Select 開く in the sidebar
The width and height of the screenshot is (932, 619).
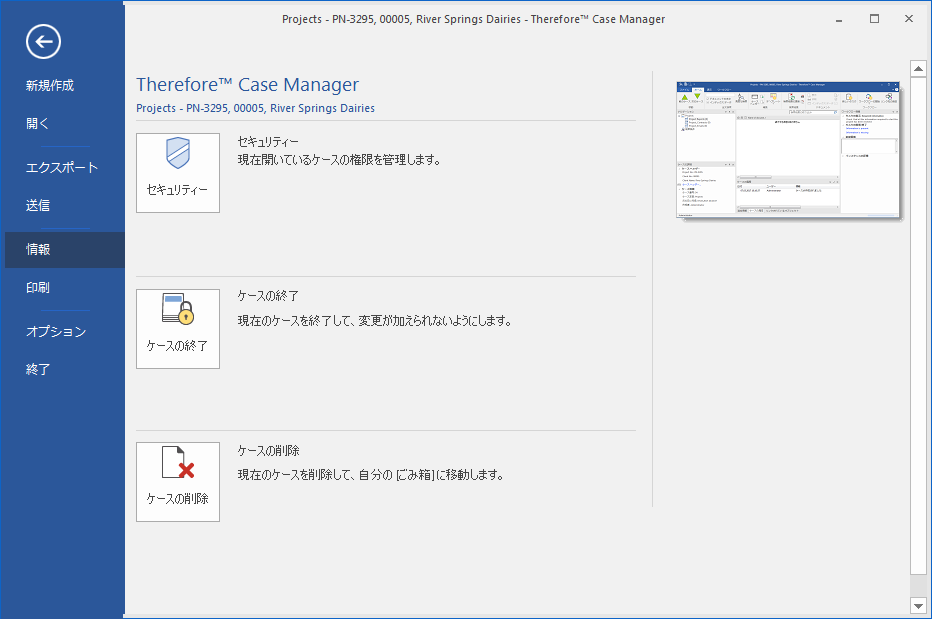37,124
